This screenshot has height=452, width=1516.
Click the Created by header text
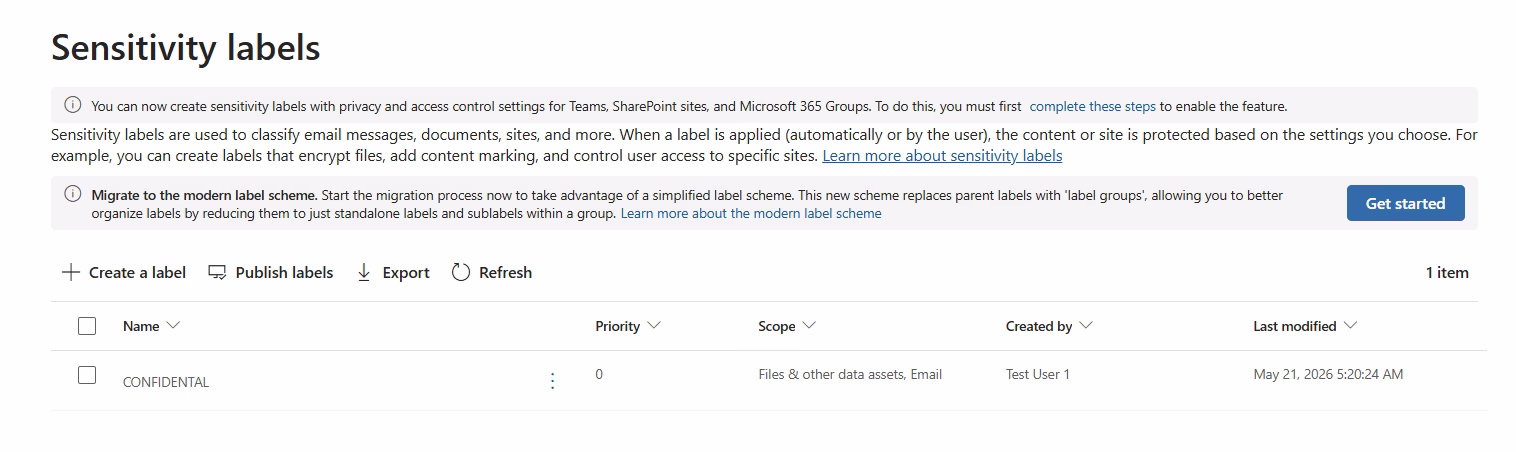coord(1039,326)
